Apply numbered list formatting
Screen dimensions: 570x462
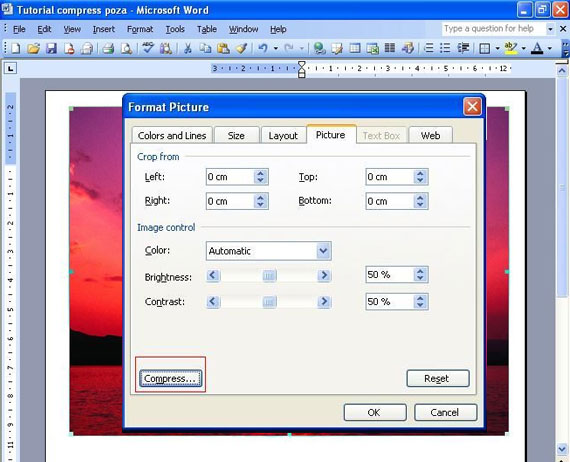coord(429,48)
